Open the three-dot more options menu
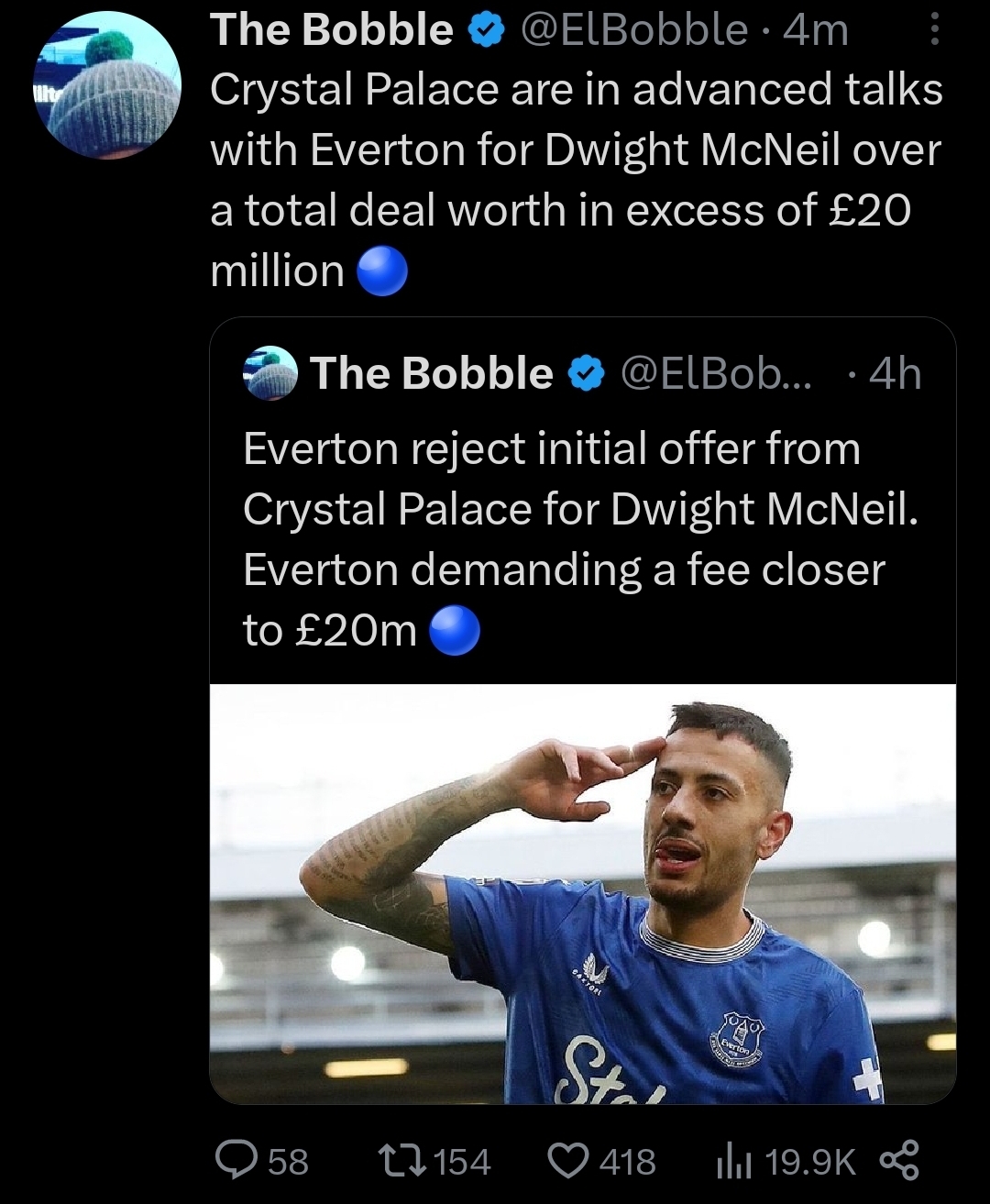The width and height of the screenshot is (990, 1204). 934,30
